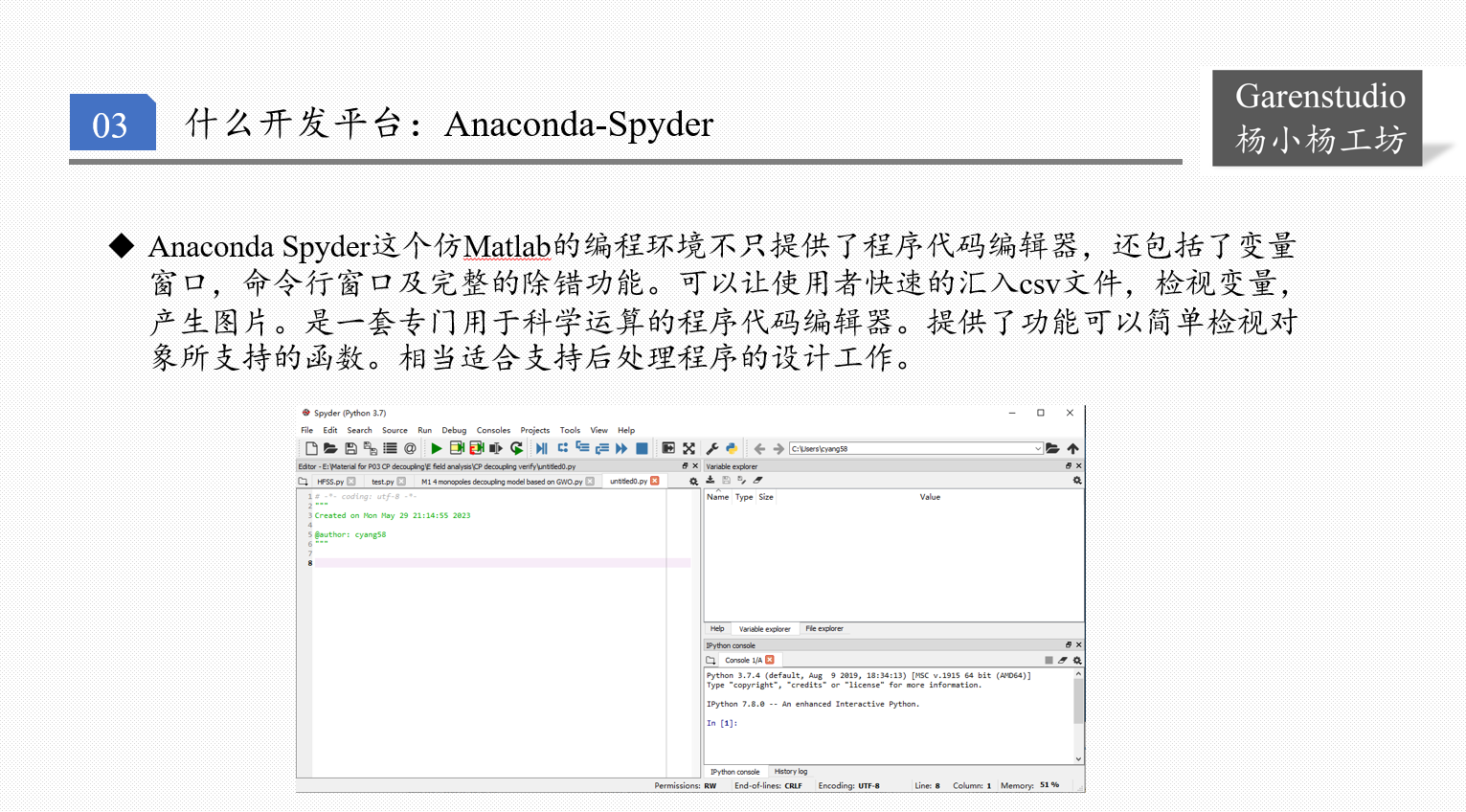Open the View menu
The width and height of the screenshot is (1466, 812).
tap(598, 430)
